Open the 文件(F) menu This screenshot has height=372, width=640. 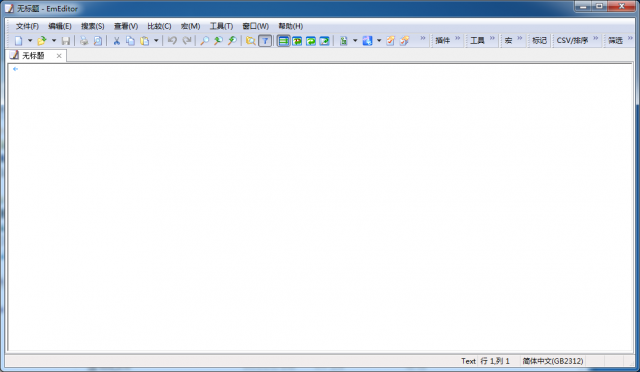click(x=27, y=26)
